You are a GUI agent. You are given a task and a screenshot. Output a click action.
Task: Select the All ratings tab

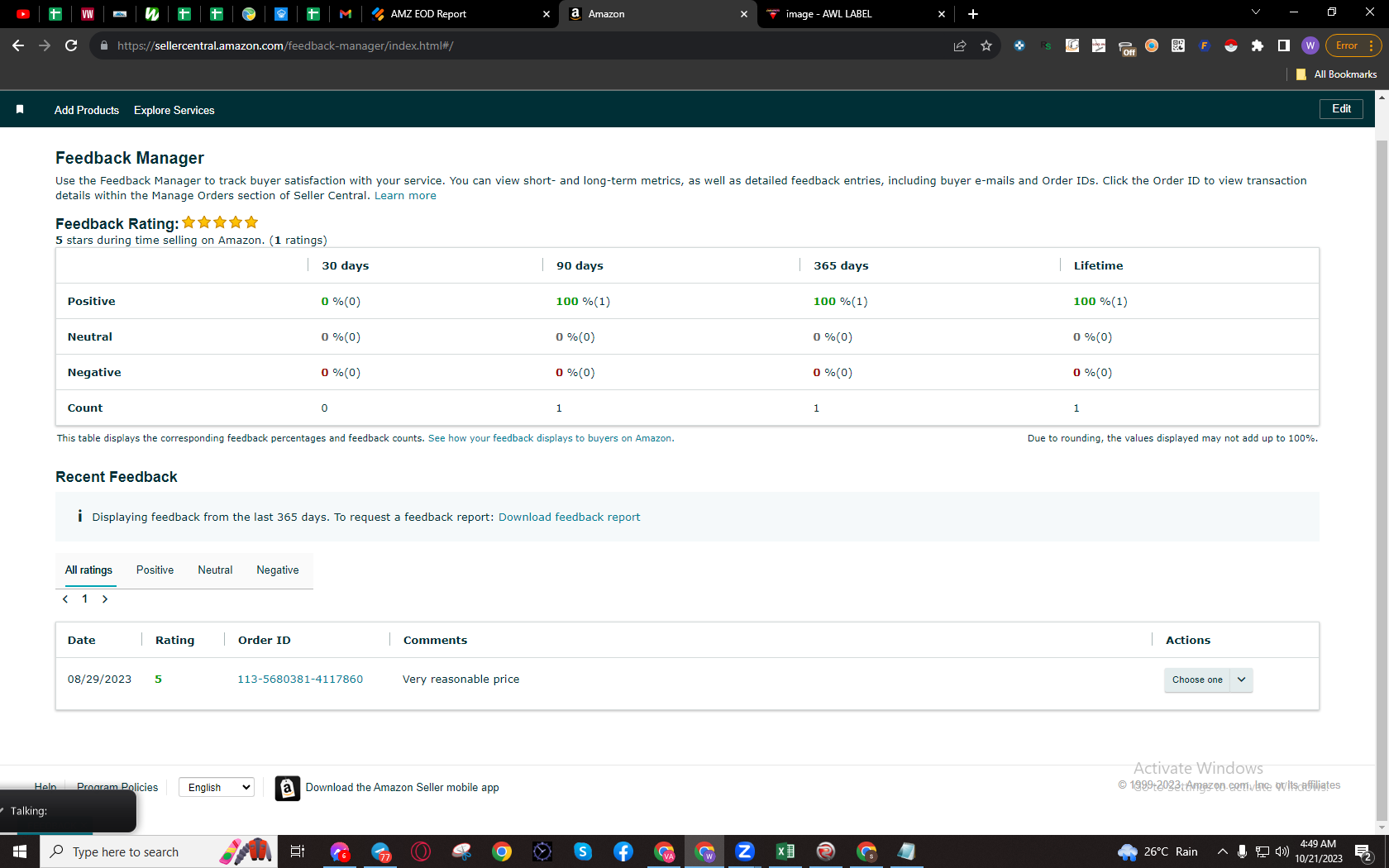point(89,570)
